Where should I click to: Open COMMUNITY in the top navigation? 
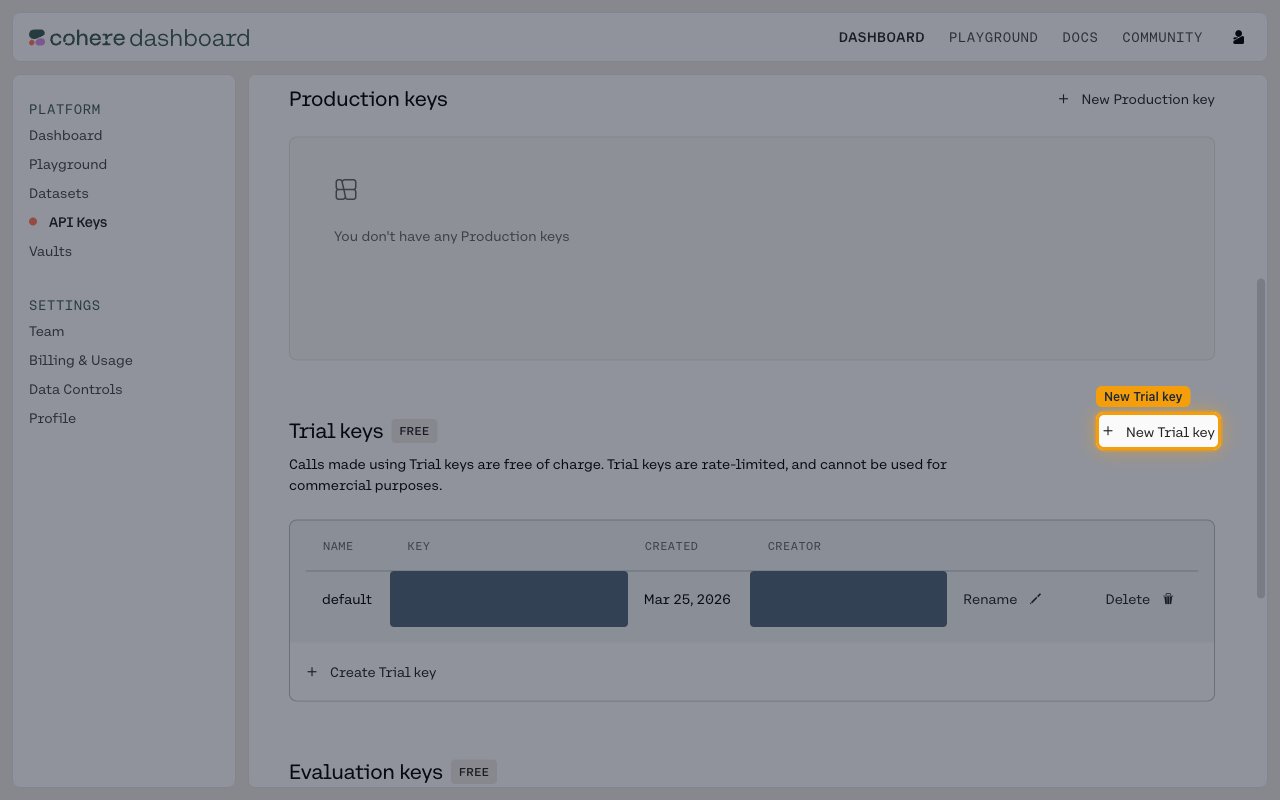click(x=1162, y=37)
